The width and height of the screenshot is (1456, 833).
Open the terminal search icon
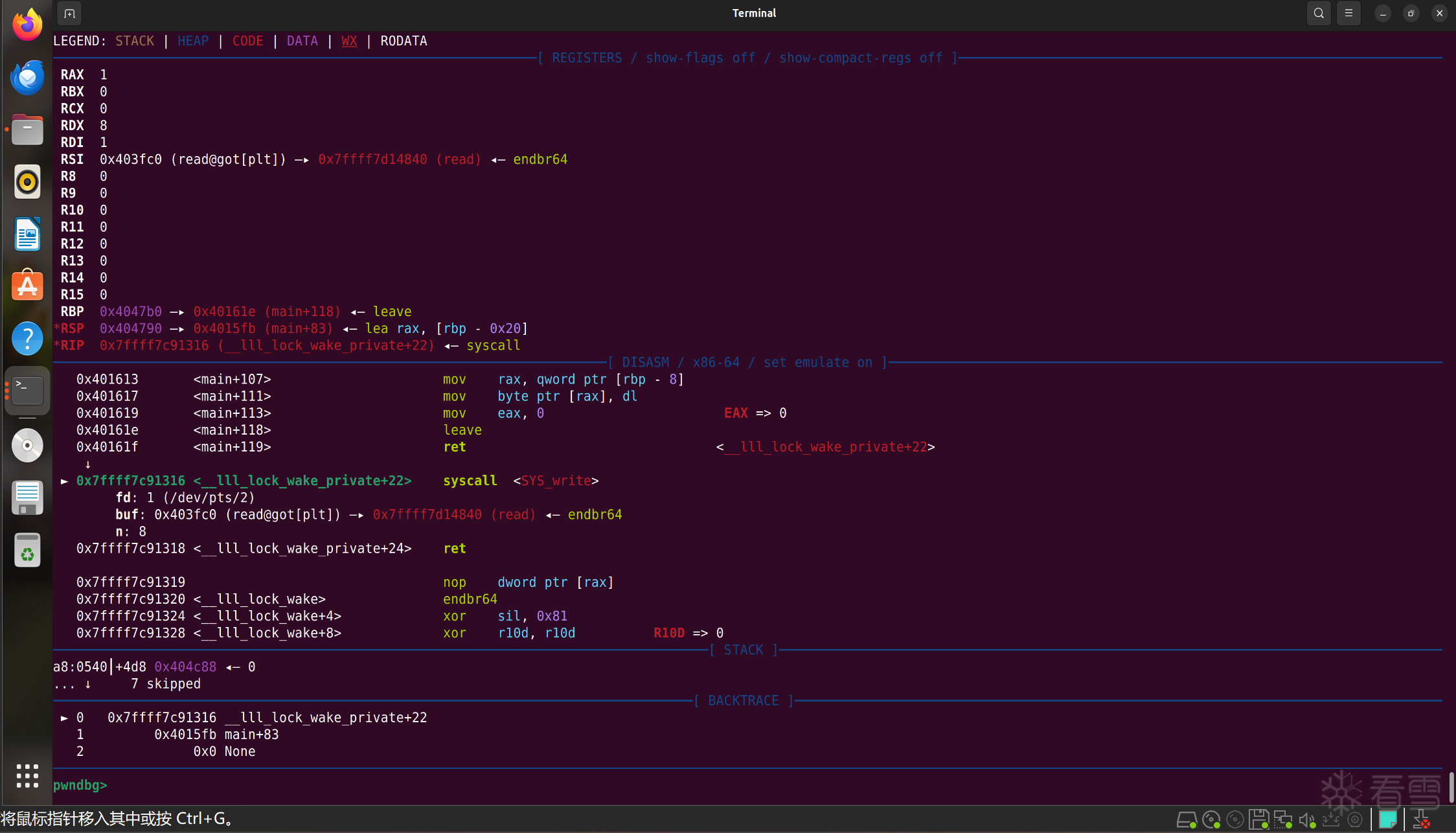coord(1319,13)
